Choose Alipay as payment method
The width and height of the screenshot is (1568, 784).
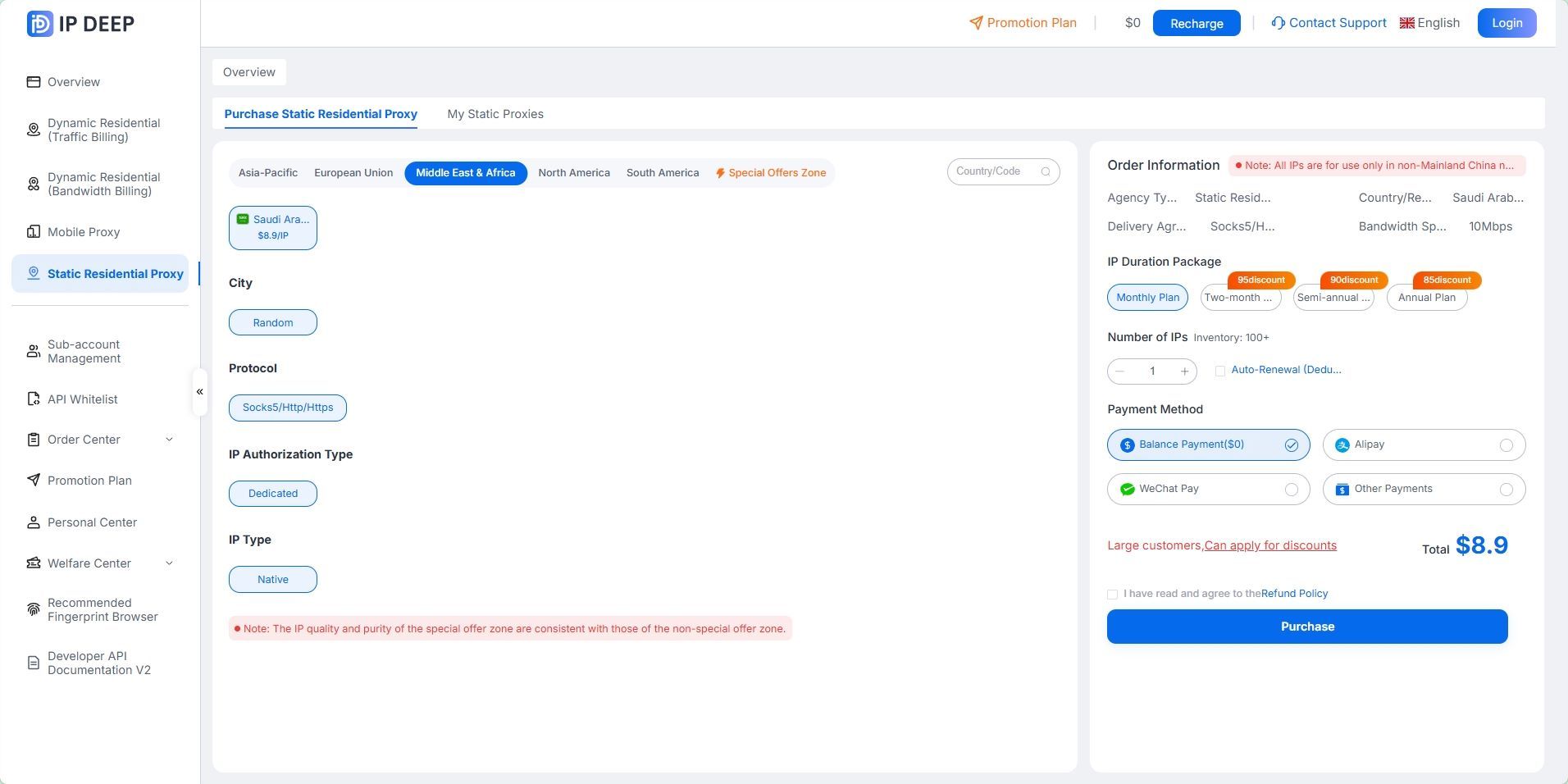pos(1424,445)
